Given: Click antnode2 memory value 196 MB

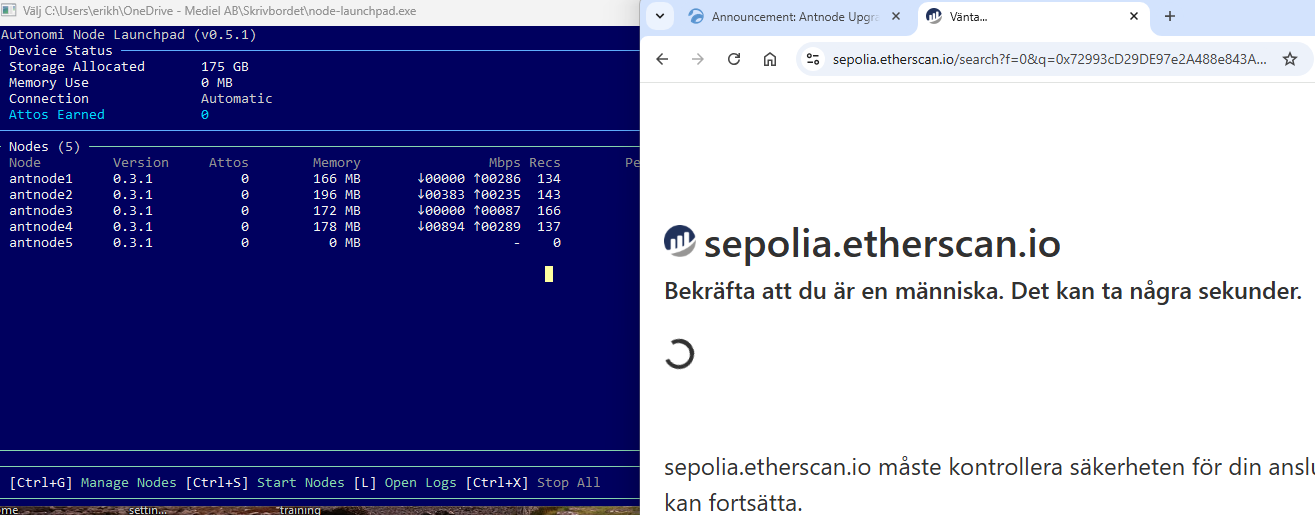Looking at the screenshot, I should click(337, 194).
